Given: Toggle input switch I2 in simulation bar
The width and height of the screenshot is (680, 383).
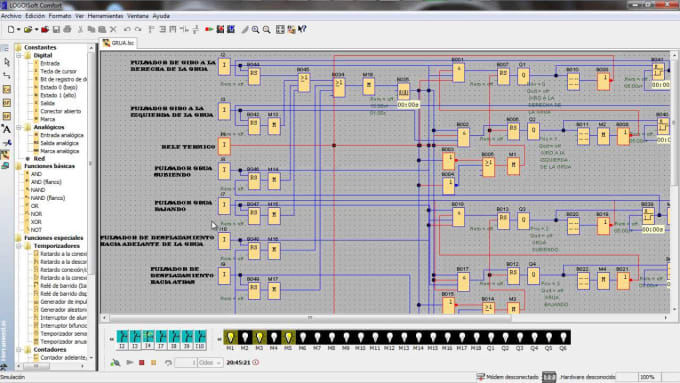Looking at the screenshot, I should (122, 340).
